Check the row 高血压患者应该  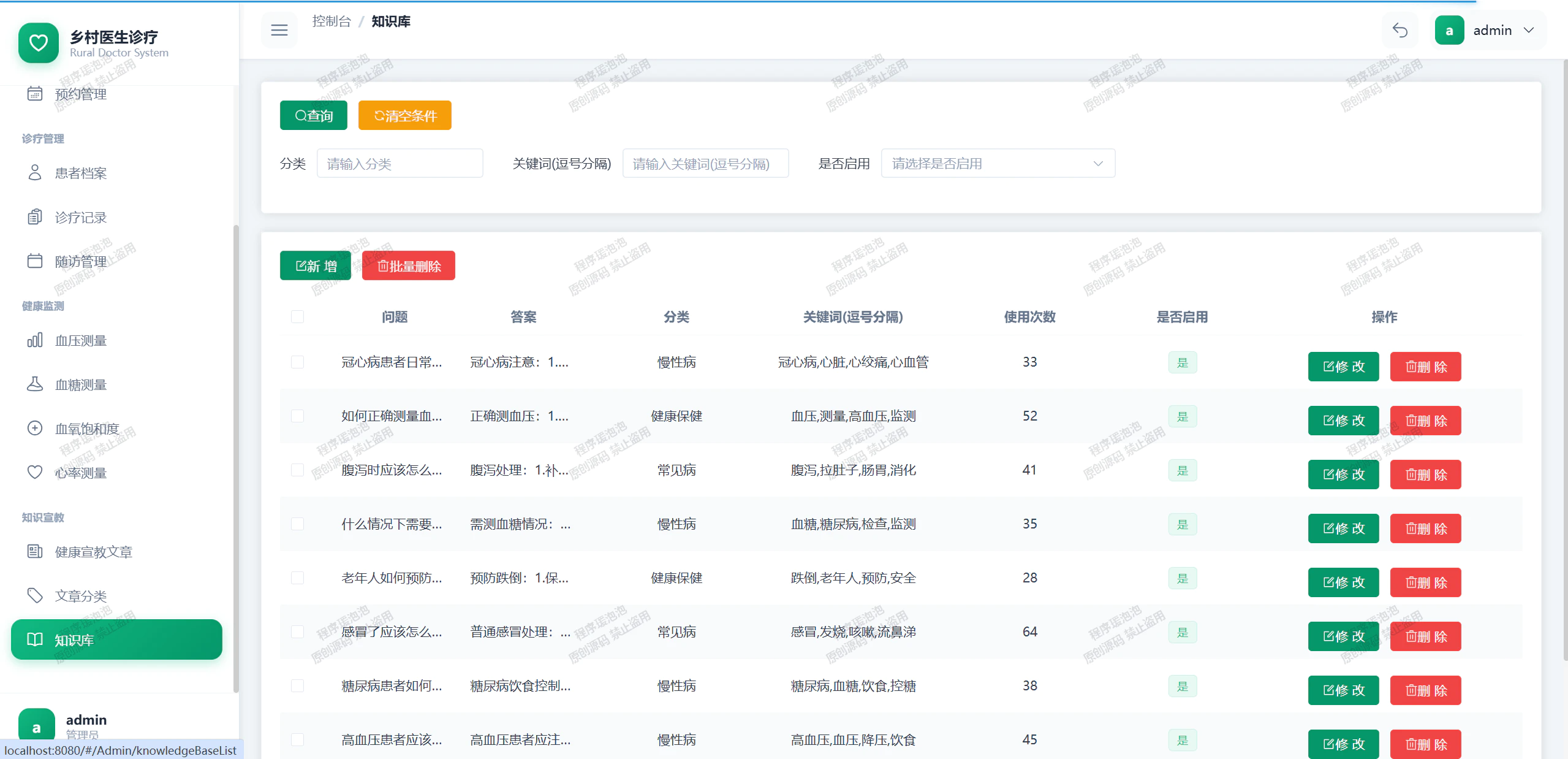[298, 740]
